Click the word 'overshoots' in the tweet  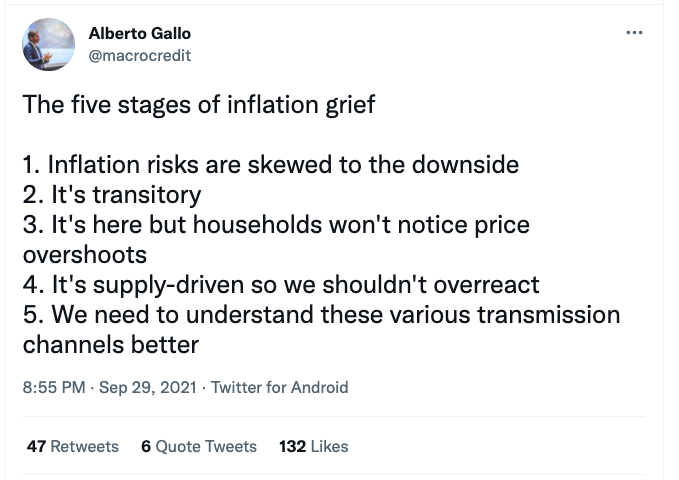(85, 254)
